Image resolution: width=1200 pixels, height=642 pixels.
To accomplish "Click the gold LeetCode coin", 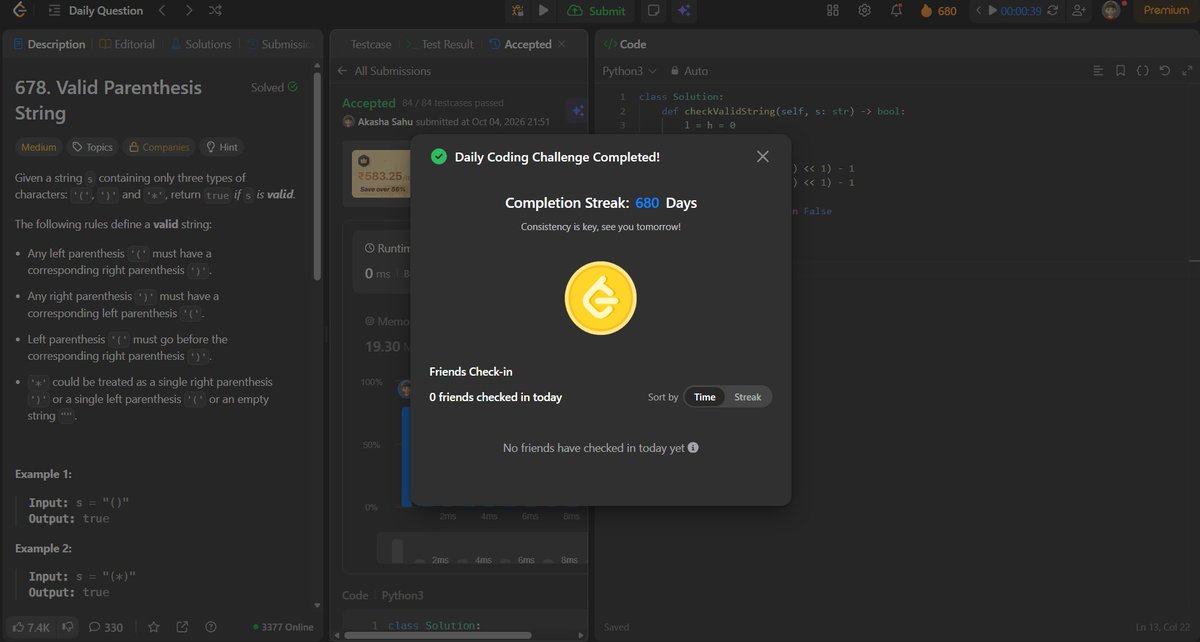I will (600, 299).
